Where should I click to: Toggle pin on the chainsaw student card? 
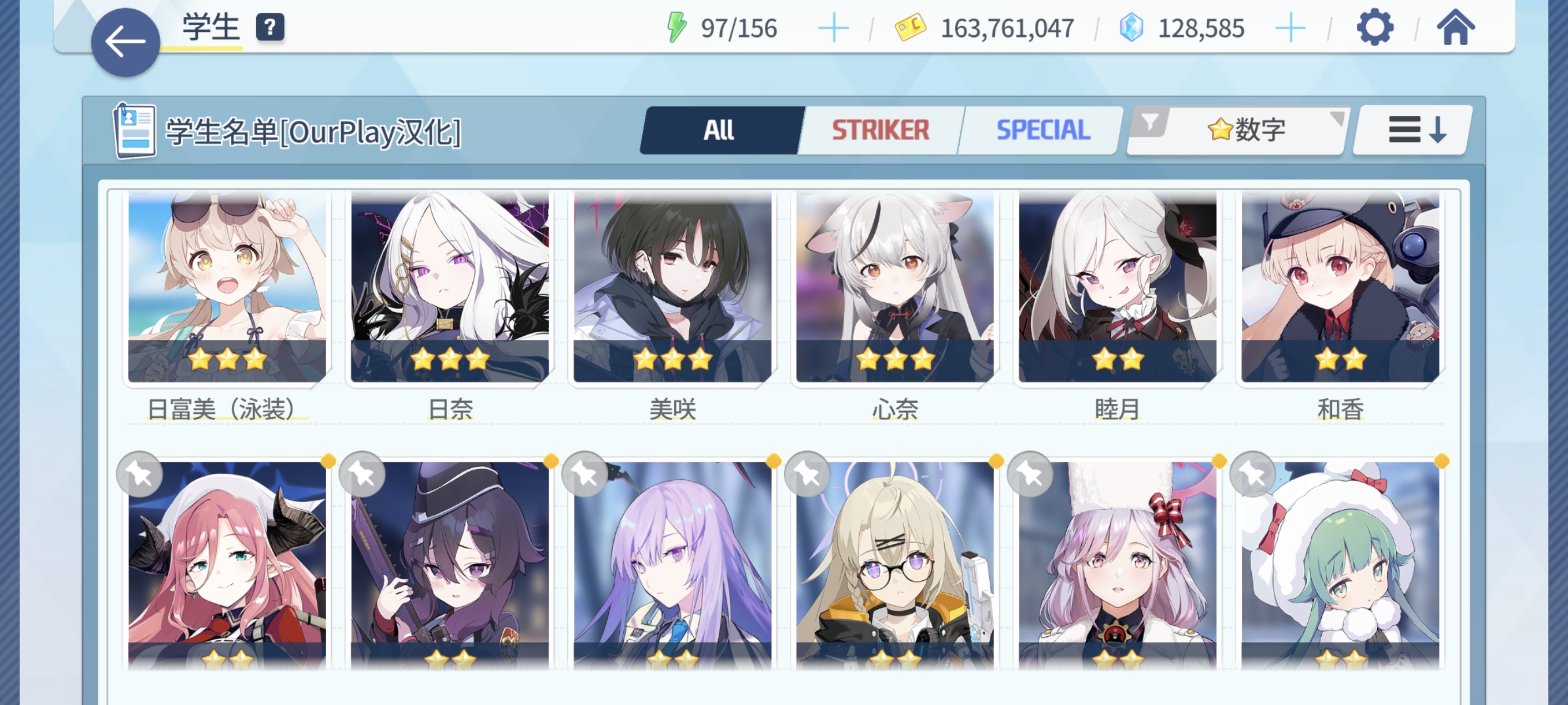tap(362, 474)
